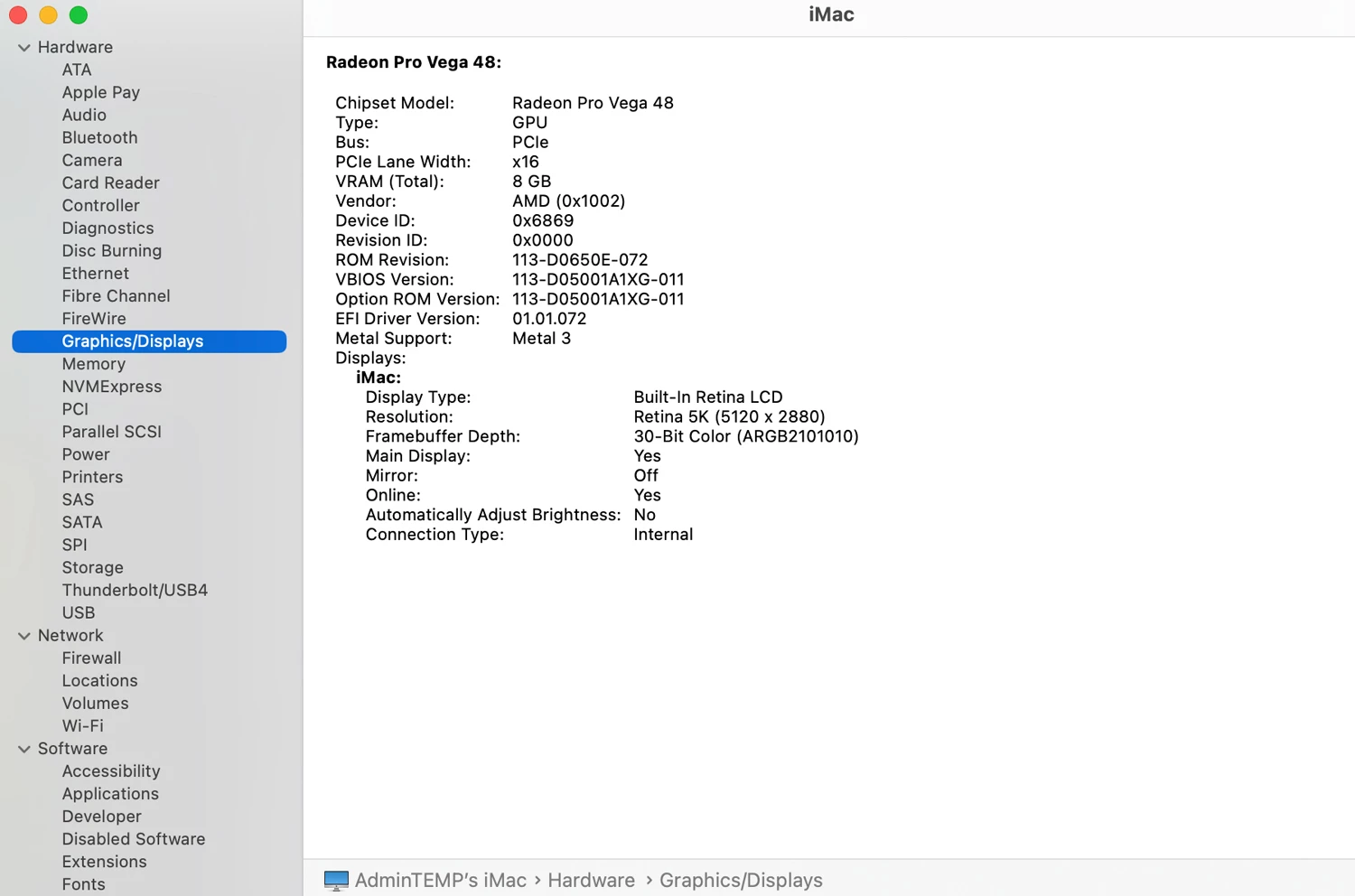This screenshot has height=896, width=1355.
Task: Show PCI device information
Action: (x=75, y=409)
